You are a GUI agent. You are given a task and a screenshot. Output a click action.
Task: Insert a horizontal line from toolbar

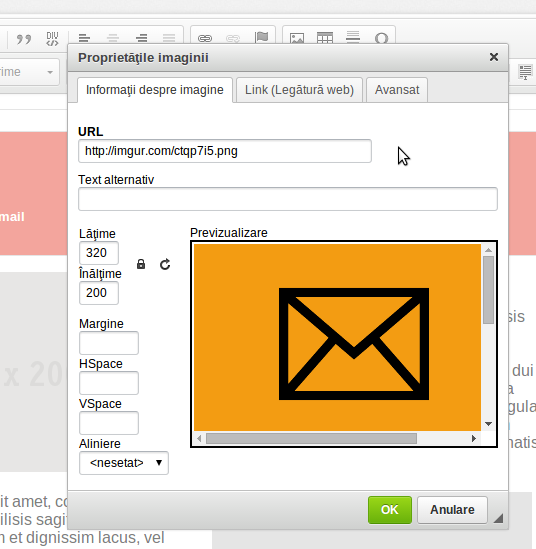[353, 37]
